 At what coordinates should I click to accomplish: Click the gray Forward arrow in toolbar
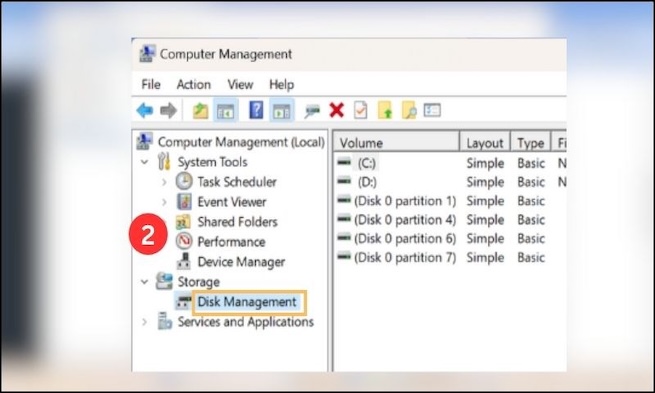tap(169, 111)
